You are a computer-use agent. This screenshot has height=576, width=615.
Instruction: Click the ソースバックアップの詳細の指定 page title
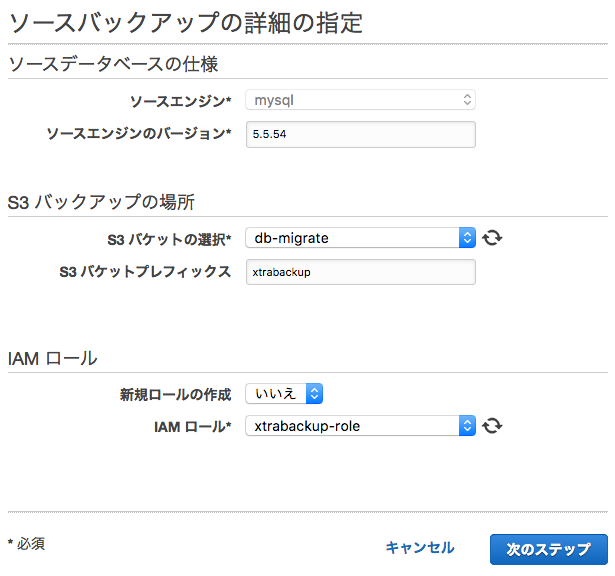pos(186,23)
